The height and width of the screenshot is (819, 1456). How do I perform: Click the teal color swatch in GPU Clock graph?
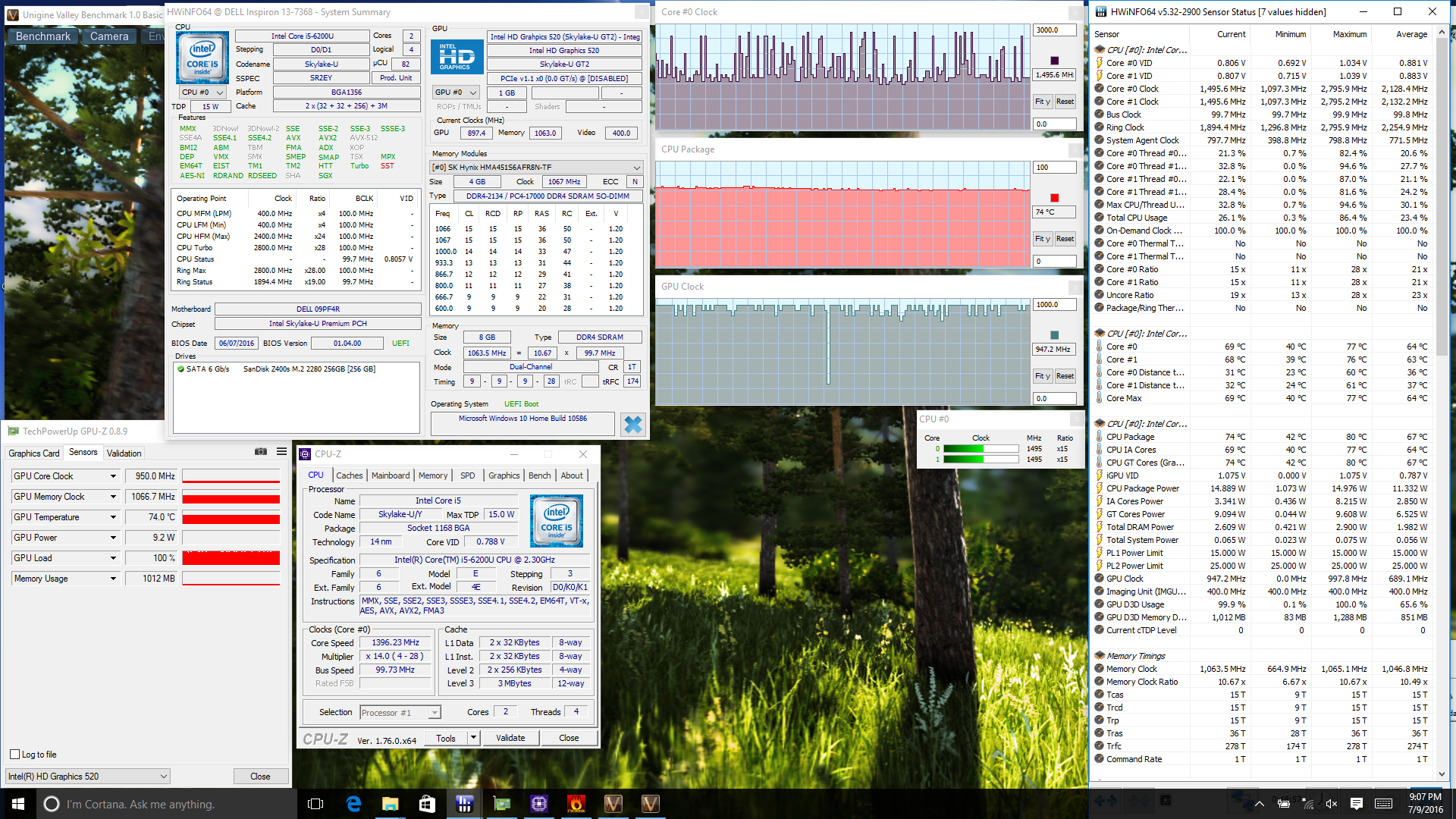click(1054, 335)
